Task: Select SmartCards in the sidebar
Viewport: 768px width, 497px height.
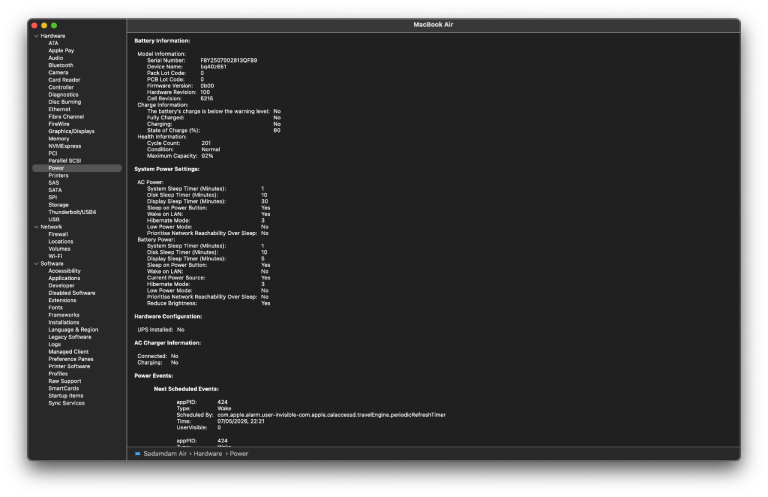Action: [64, 388]
